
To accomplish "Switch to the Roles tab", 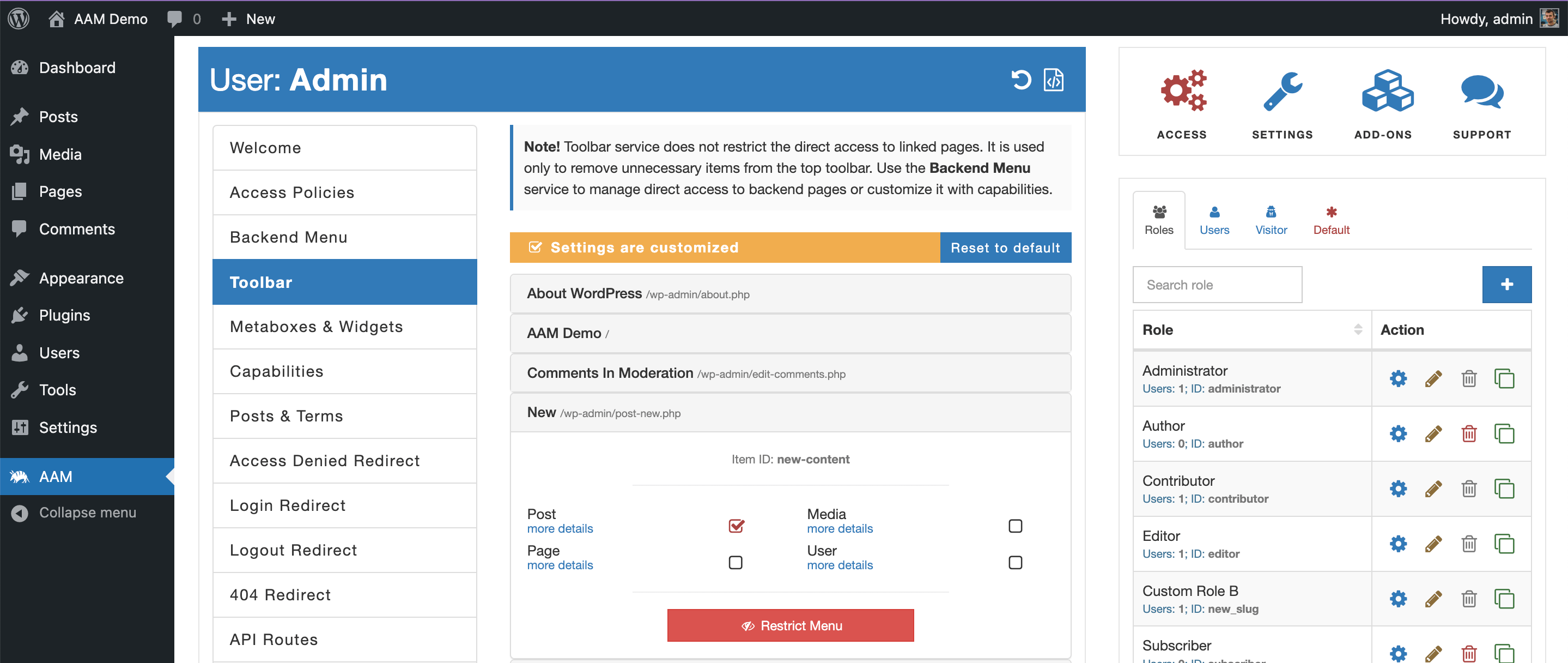I will coord(1158,221).
